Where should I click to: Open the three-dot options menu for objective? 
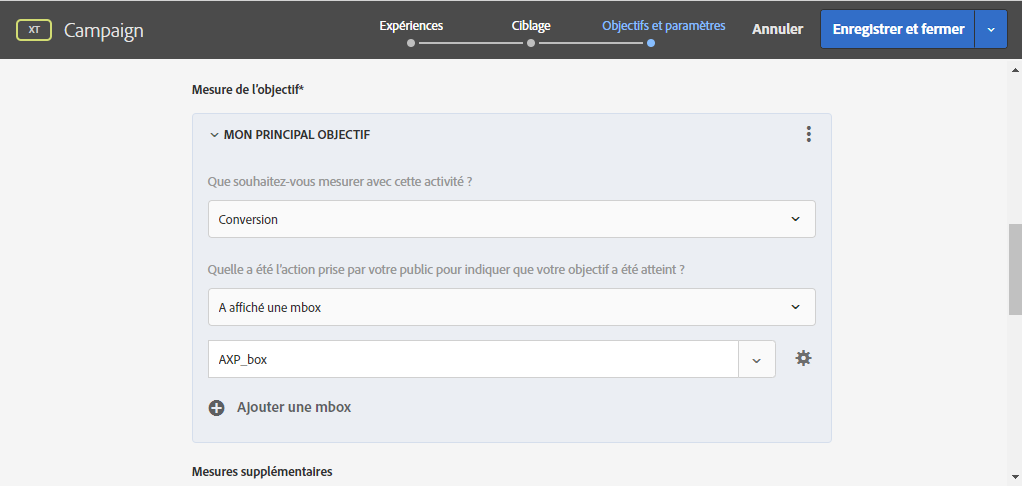[808, 134]
